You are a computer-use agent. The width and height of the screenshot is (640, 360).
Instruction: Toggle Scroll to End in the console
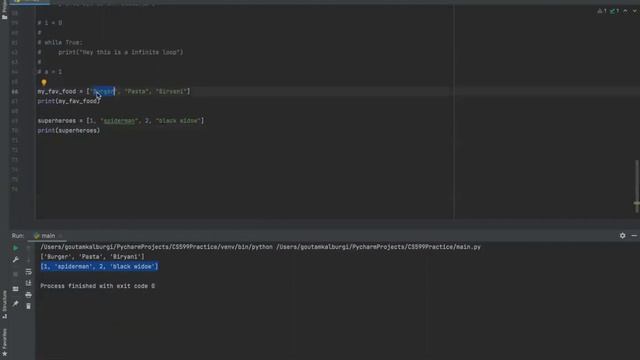[x=29, y=283]
